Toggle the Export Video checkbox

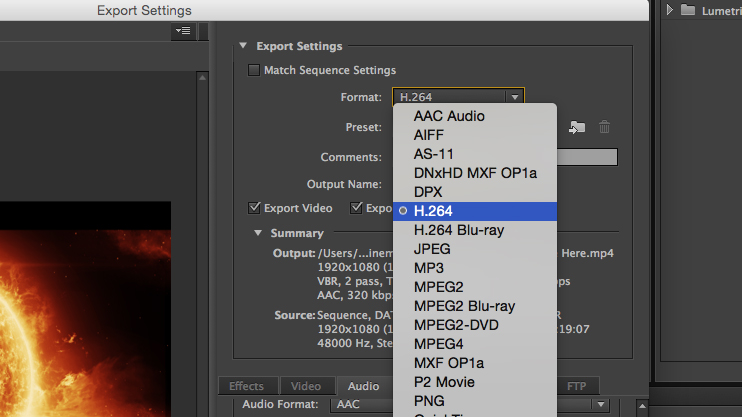pos(255,208)
